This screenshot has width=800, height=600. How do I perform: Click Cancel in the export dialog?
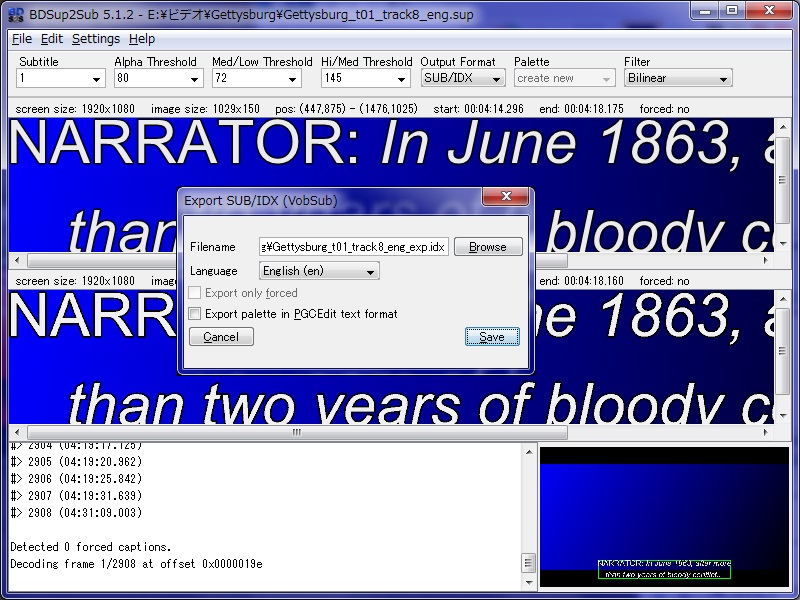221,337
